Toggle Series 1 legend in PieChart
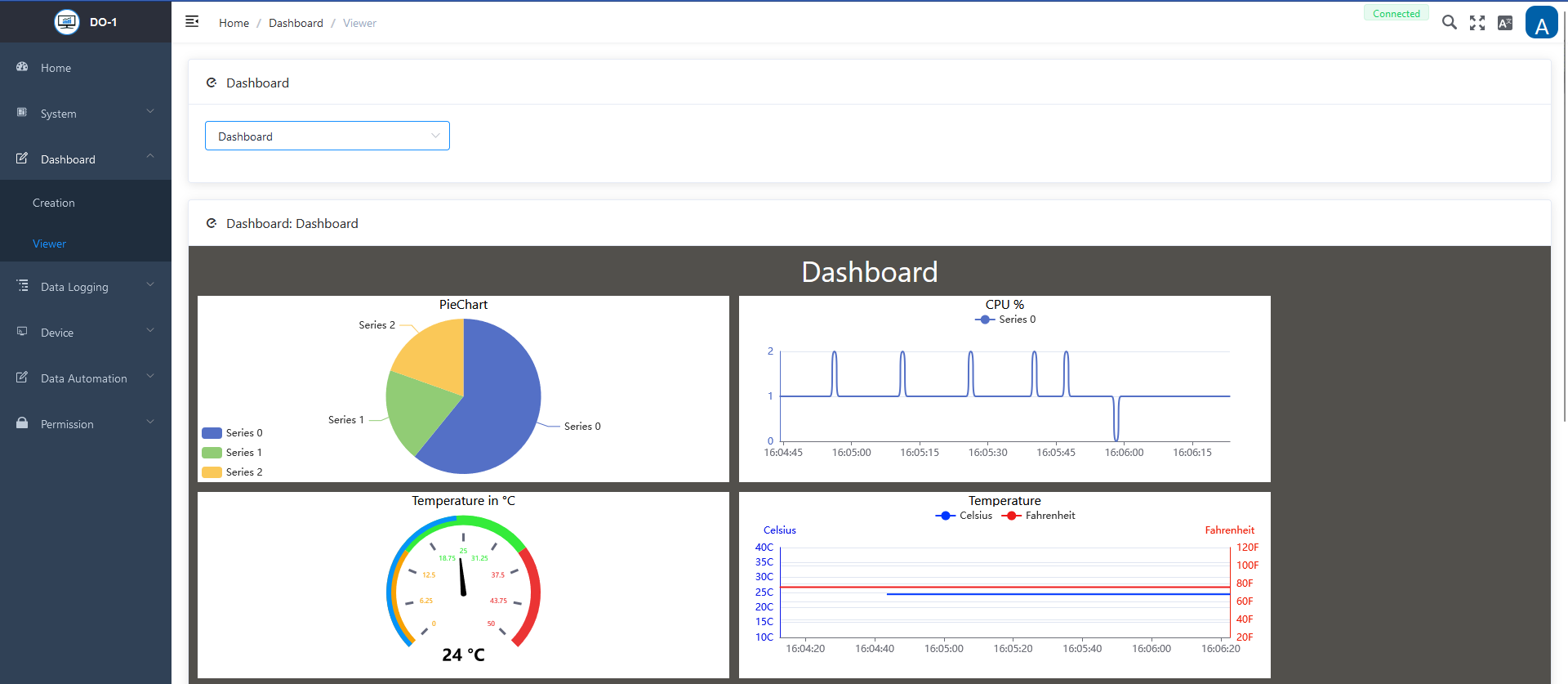The height and width of the screenshot is (684, 1568). tap(233, 453)
